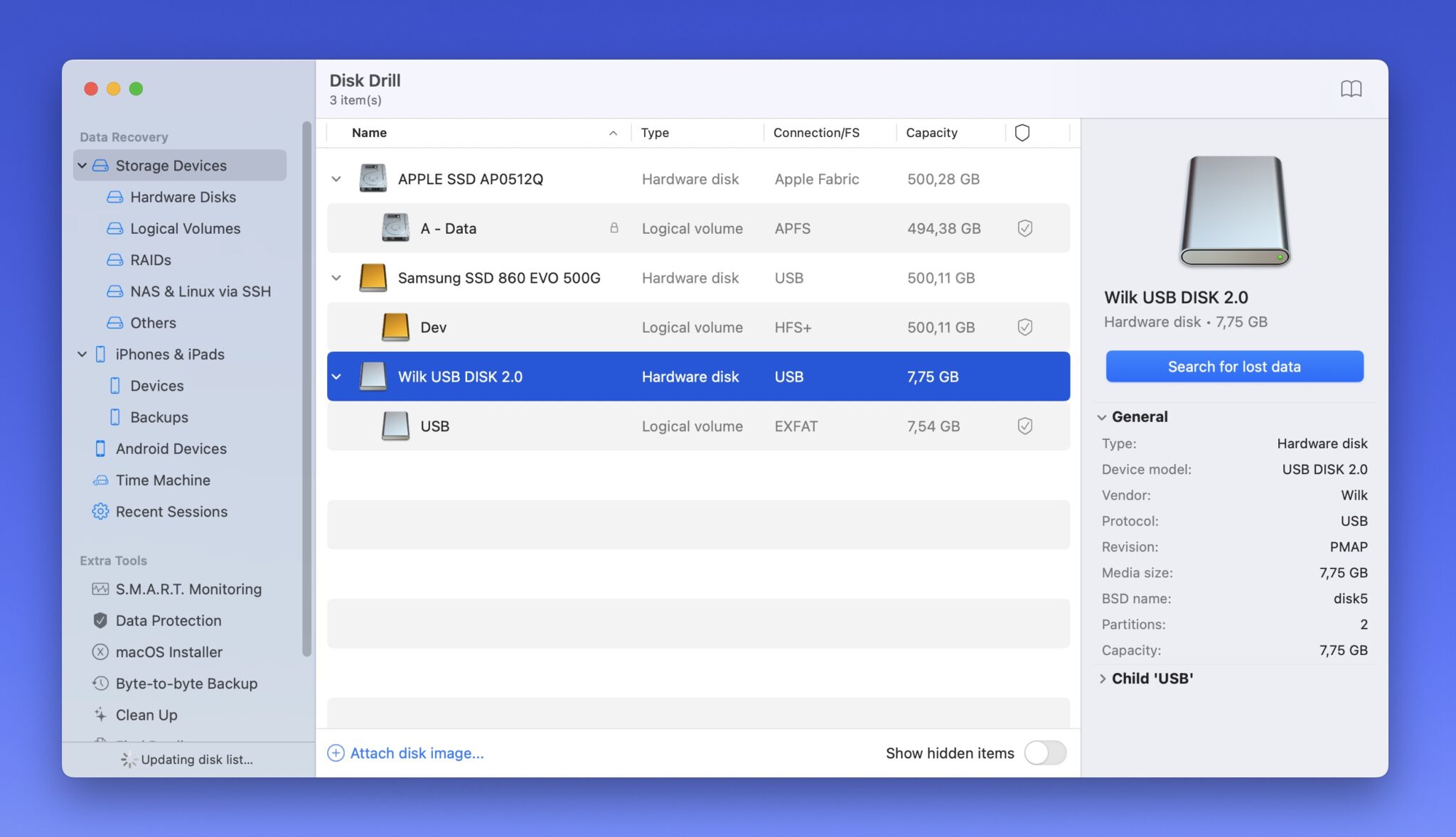The height and width of the screenshot is (837, 1456).
Task: Open S.M.A.R.T. Monitoring tool
Action: [188, 589]
